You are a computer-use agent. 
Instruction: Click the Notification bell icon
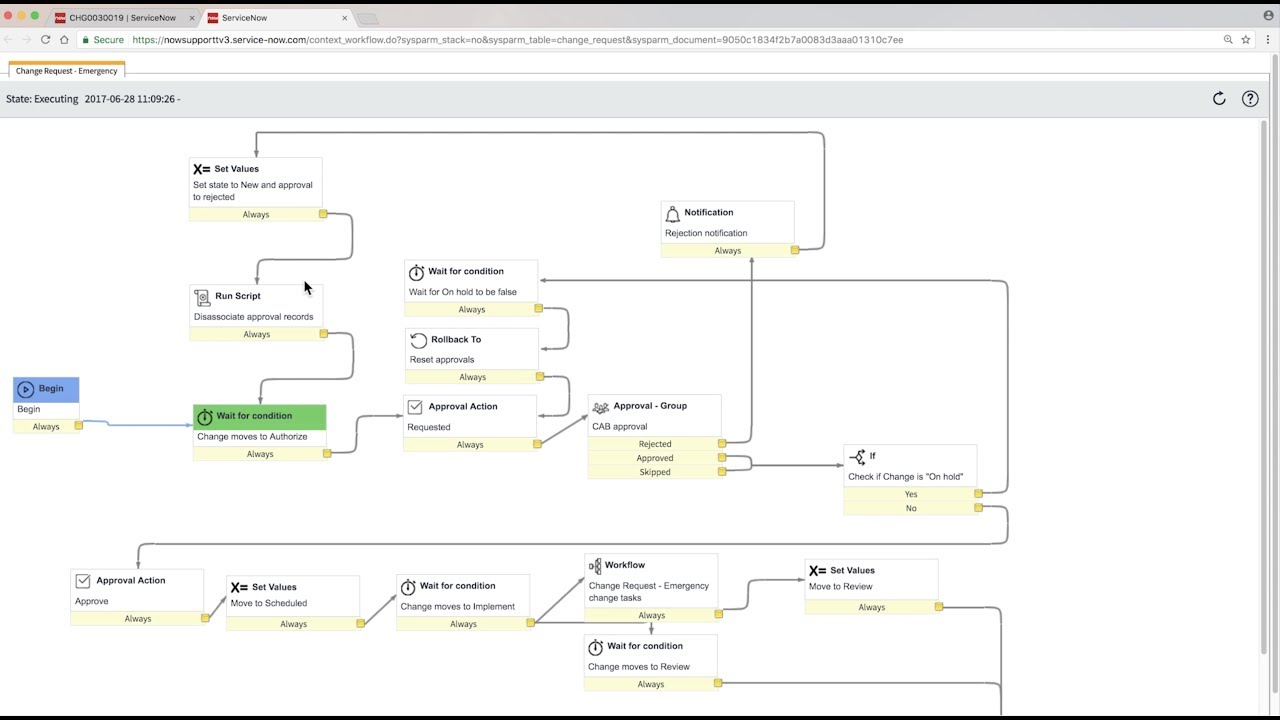pos(673,213)
